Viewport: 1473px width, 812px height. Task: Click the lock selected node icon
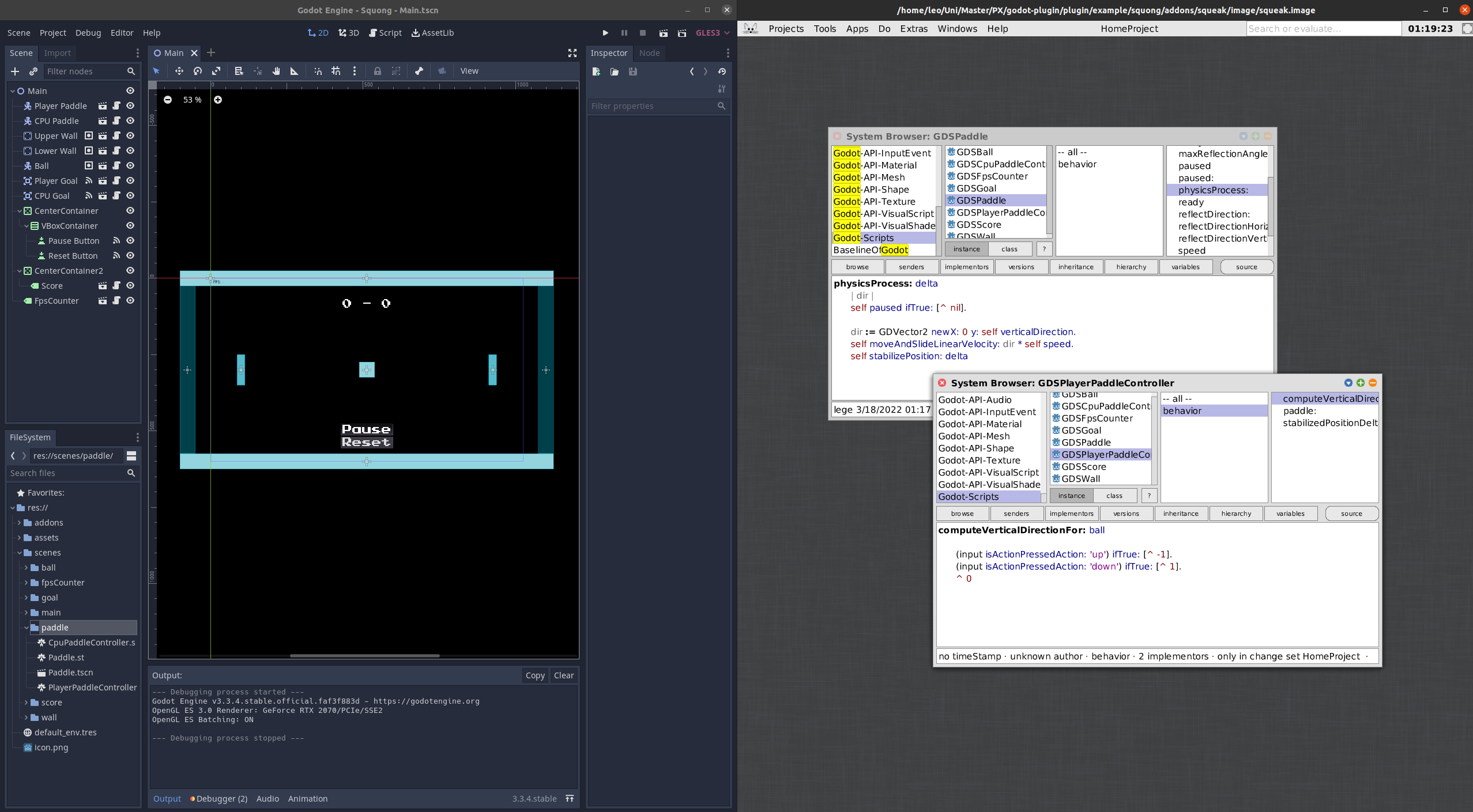tap(377, 71)
